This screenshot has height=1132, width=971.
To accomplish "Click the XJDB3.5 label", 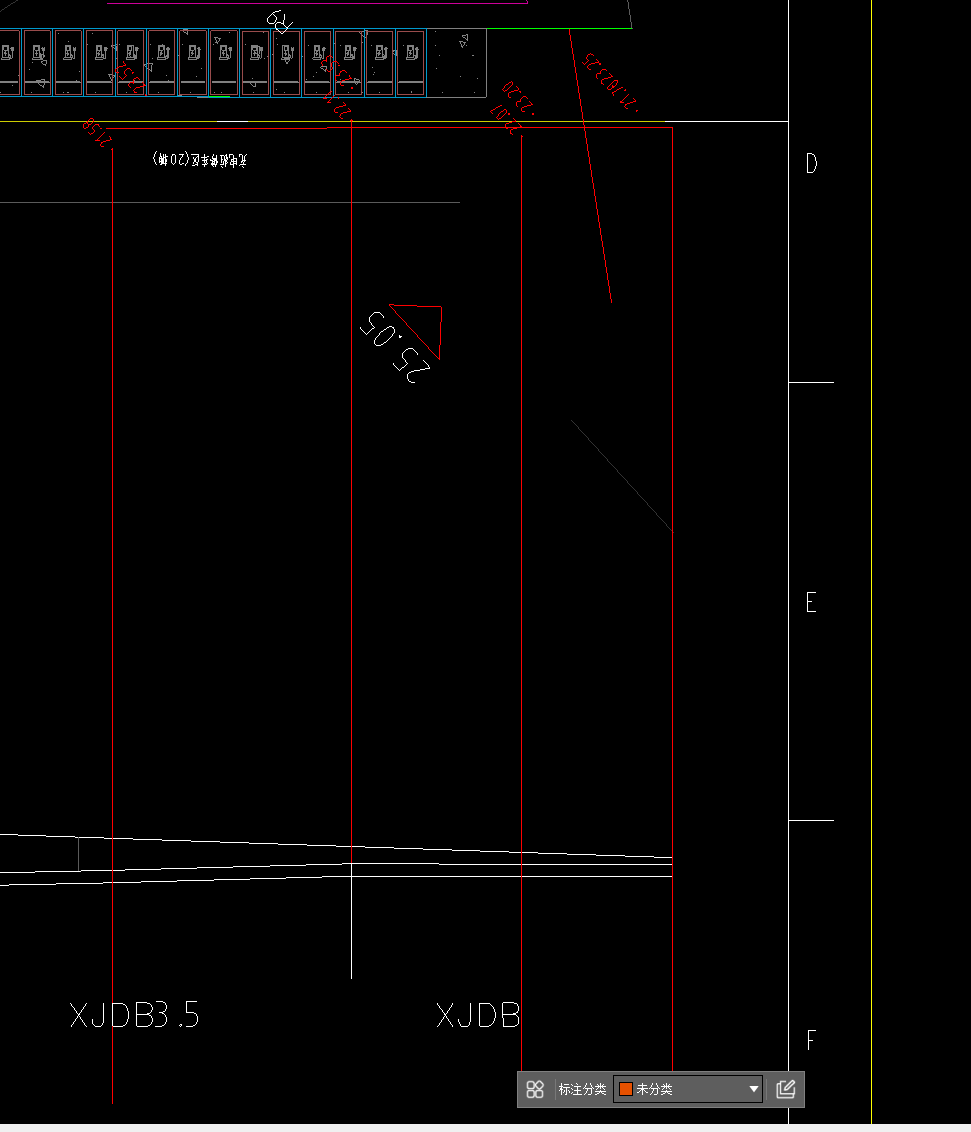I will (x=134, y=1015).
